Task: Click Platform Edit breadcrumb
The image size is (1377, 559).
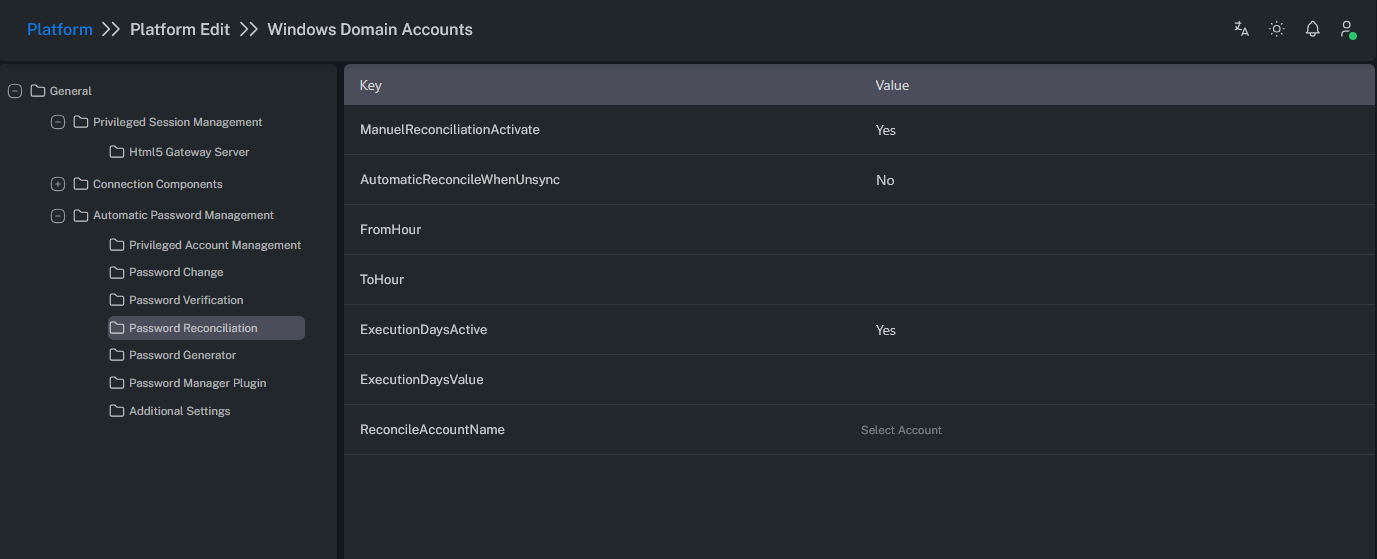Action: point(180,29)
